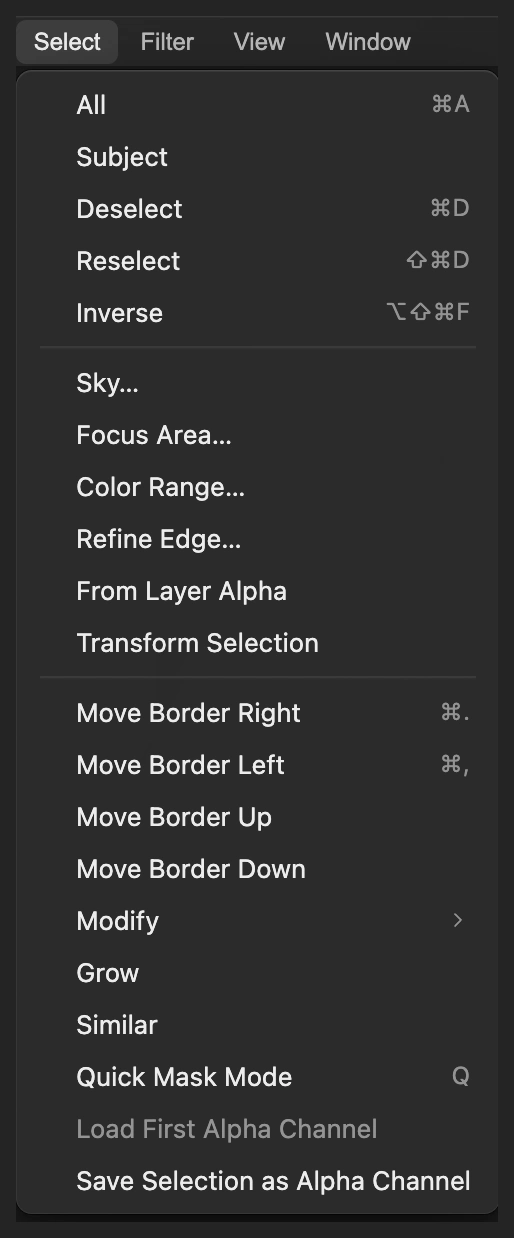Image resolution: width=514 pixels, height=1238 pixels.
Task: Choose Grow from the menu
Action: 258,973
